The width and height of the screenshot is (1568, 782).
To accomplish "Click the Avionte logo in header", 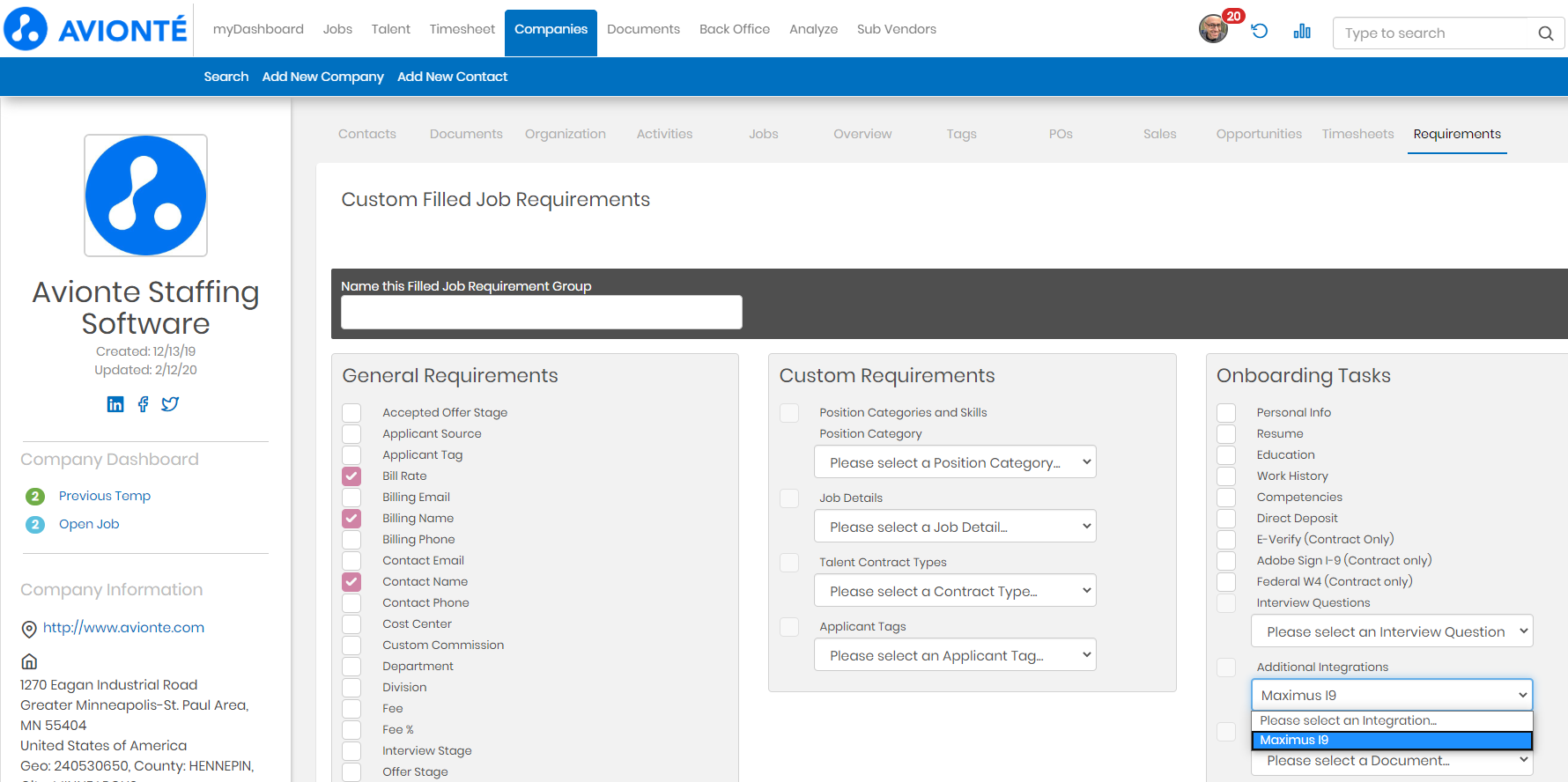I will pyautogui.click(x=95, y=29).
